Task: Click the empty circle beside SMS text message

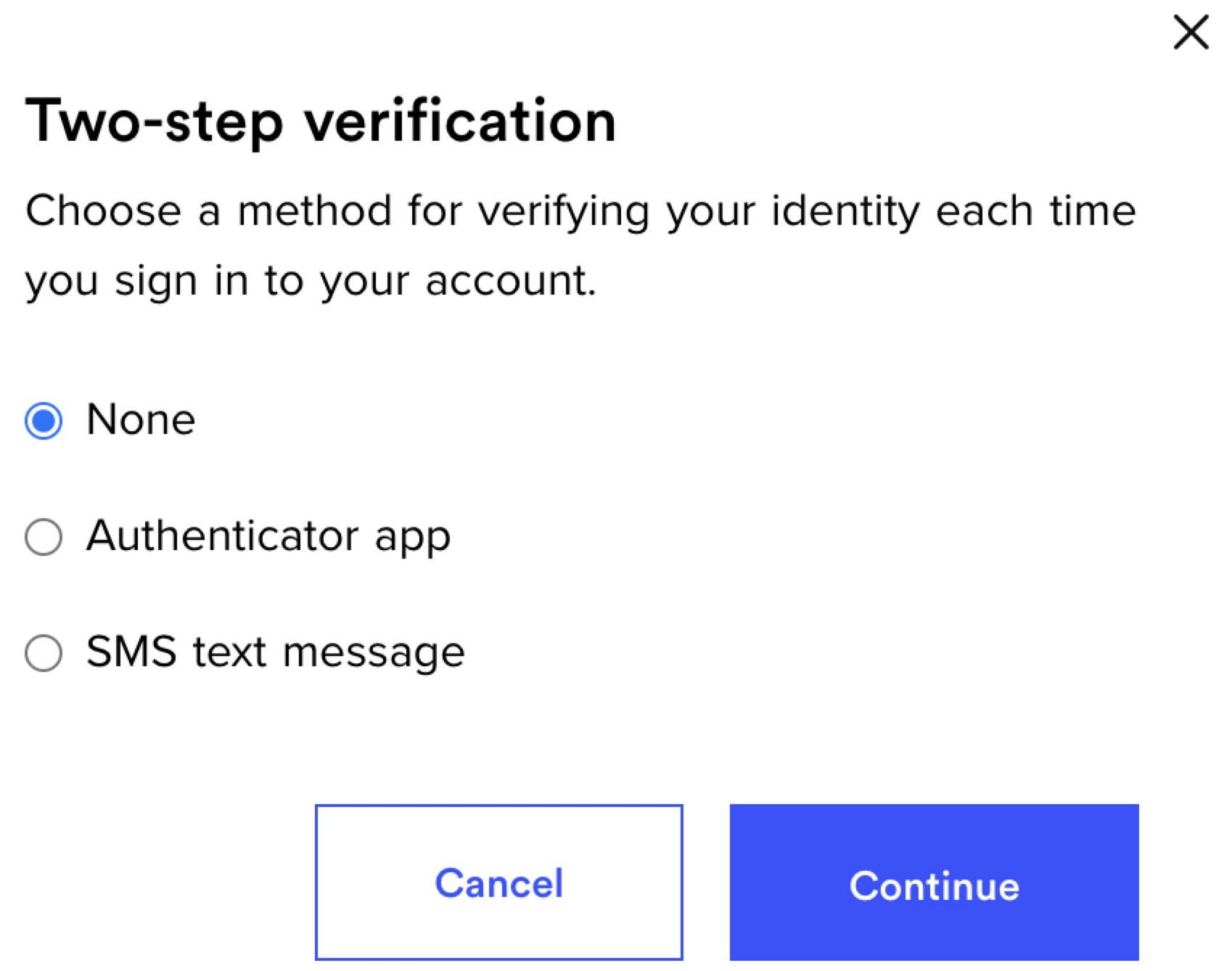Action: (x=44, y=652)
